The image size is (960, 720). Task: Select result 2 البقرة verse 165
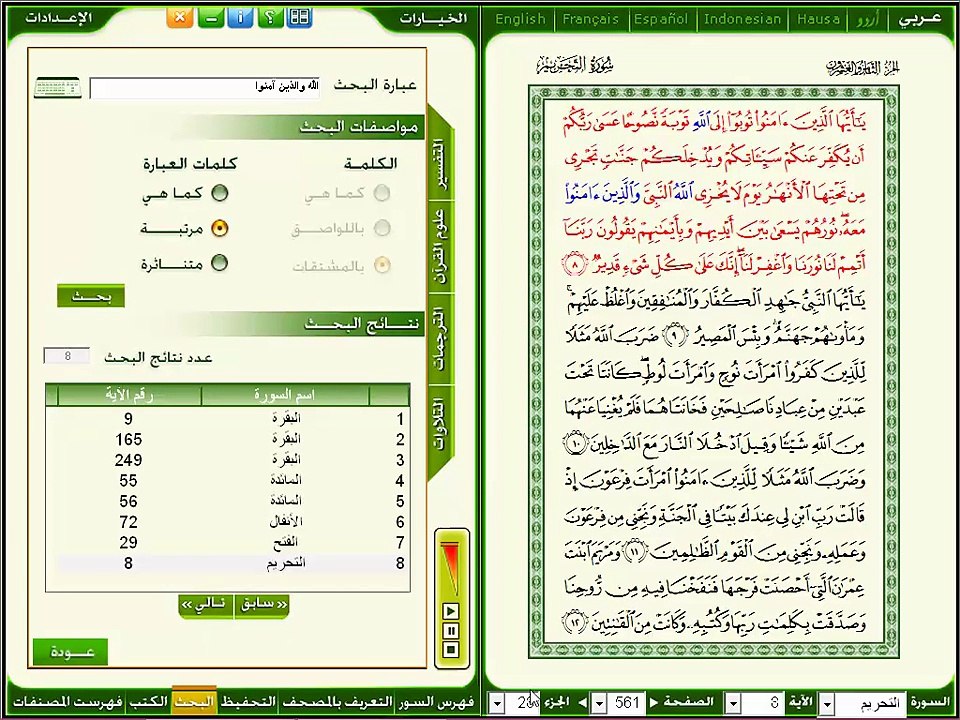point(228,440)
